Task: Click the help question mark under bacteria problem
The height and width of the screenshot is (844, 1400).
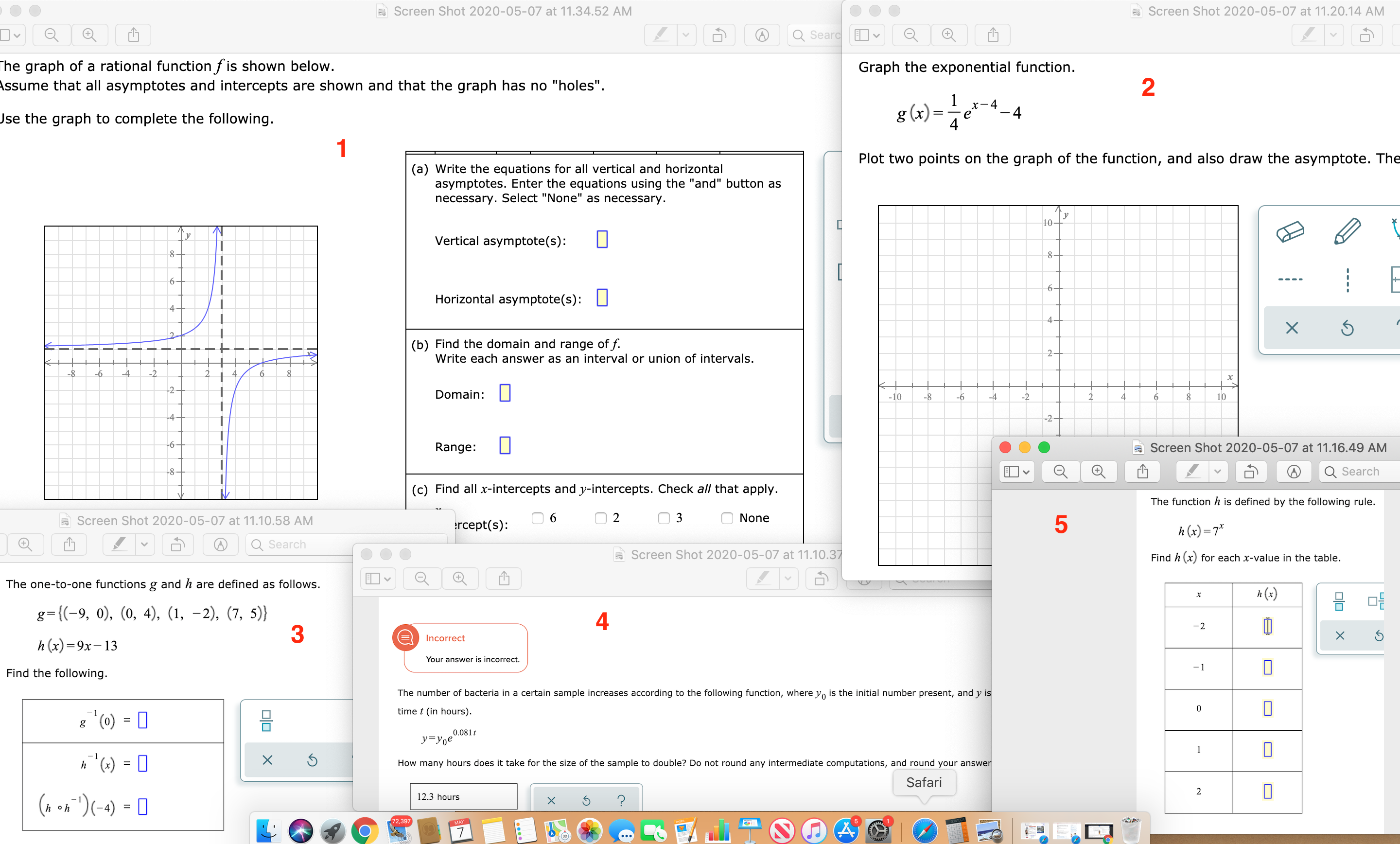Action: 621,800
